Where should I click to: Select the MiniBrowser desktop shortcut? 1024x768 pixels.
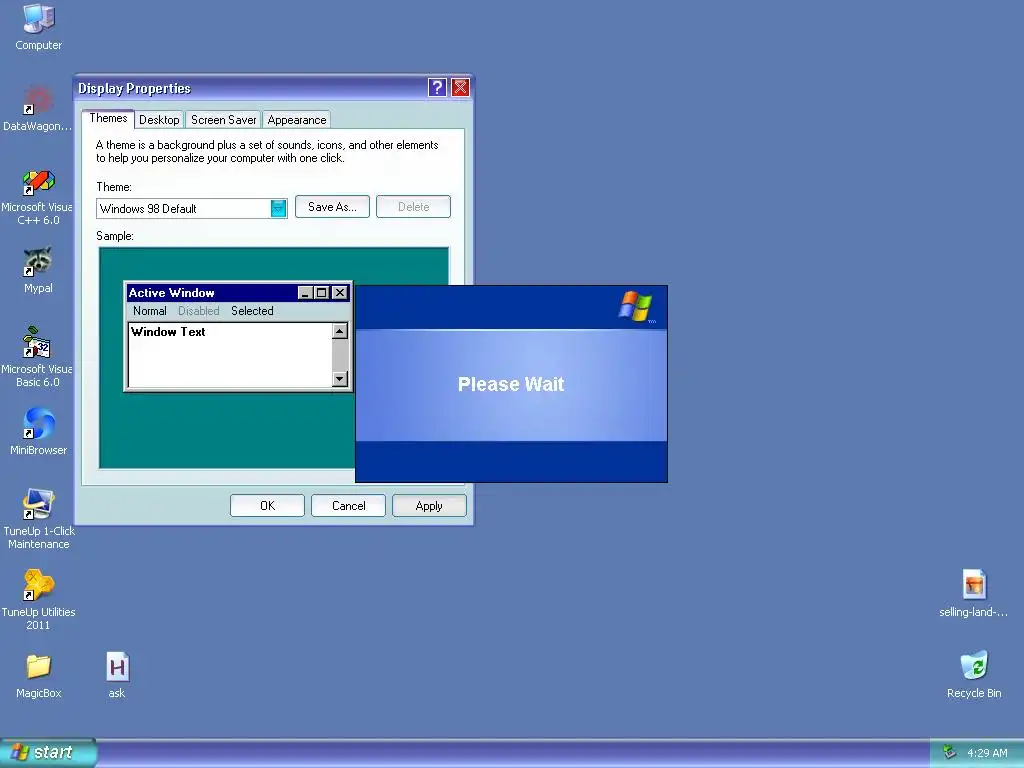tap(38, 432)
